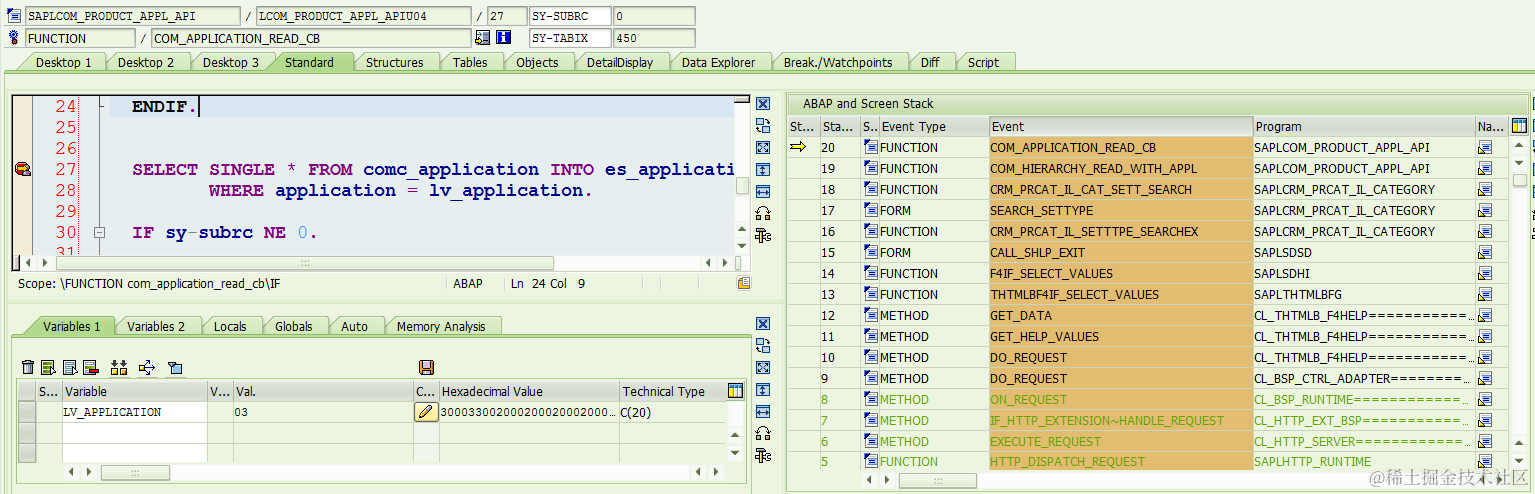1535x494 pixels.
Task: Navigate via icon in COM_APPLICATION_READ_CB row
Action: (x=1485, y=147)
